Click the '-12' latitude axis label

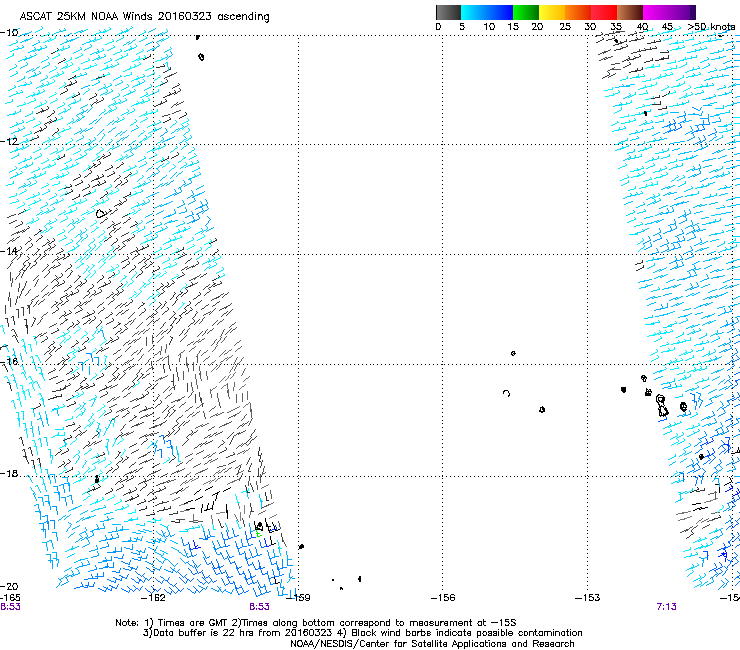[x=9, y=142]
